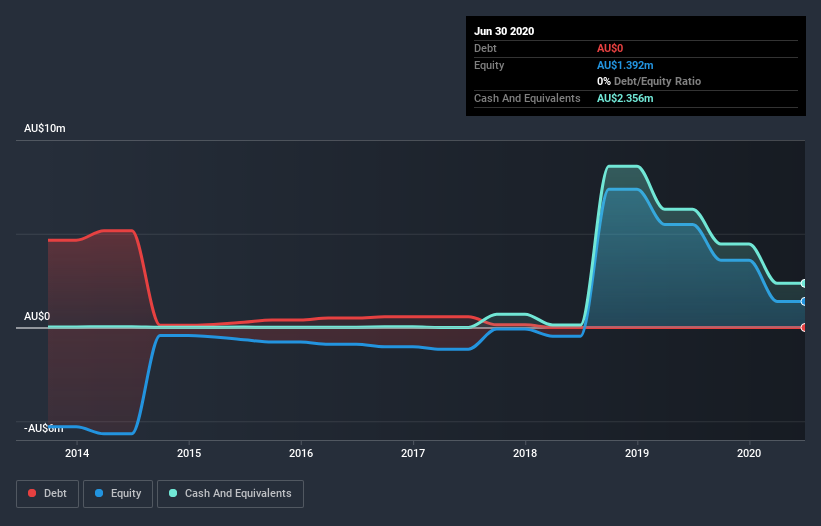This screenshot has width=821, height=526.
Task: Select the teal cash endpoint marker on chart
Action: pos(804,283)
